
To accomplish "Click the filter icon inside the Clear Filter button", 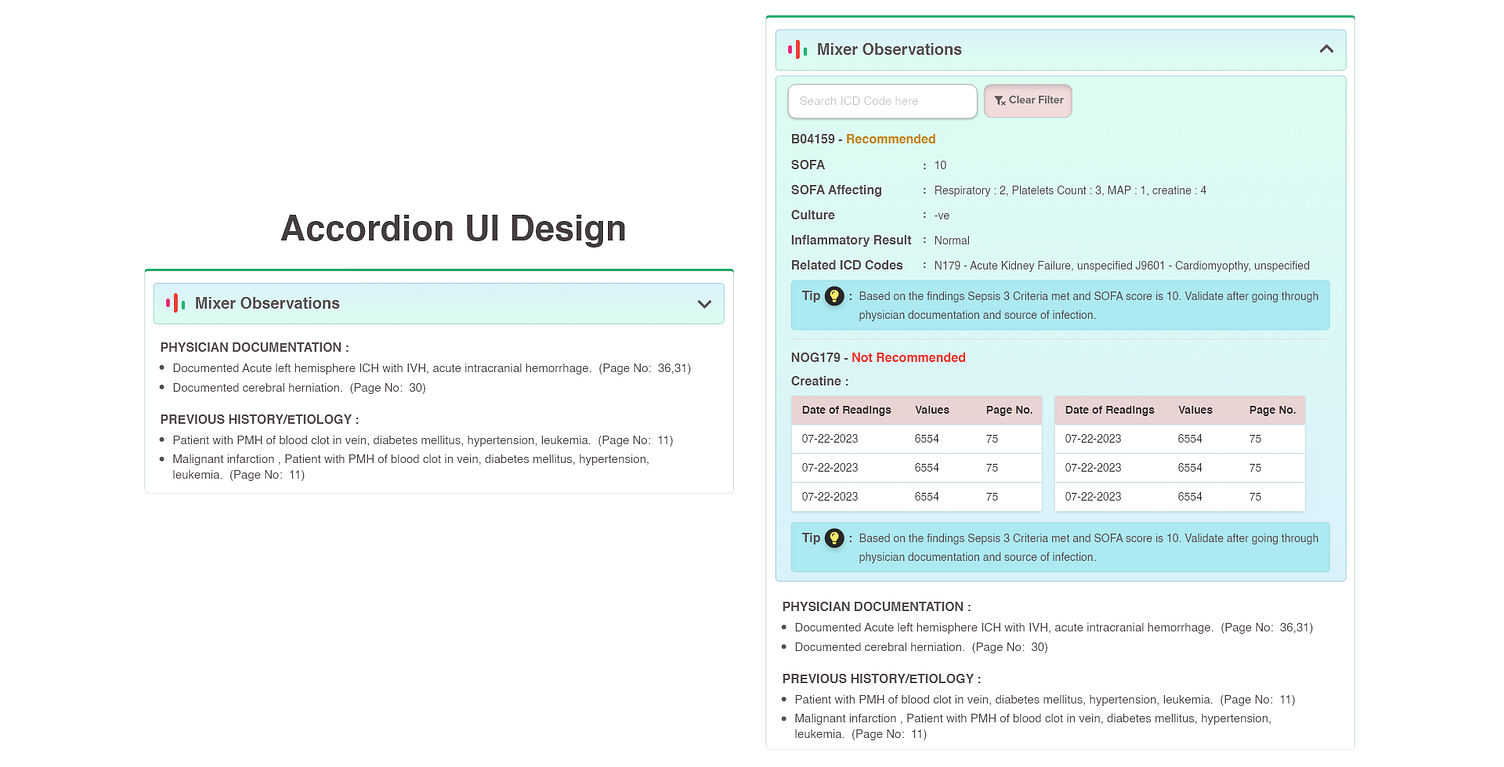I will point(998,100).
